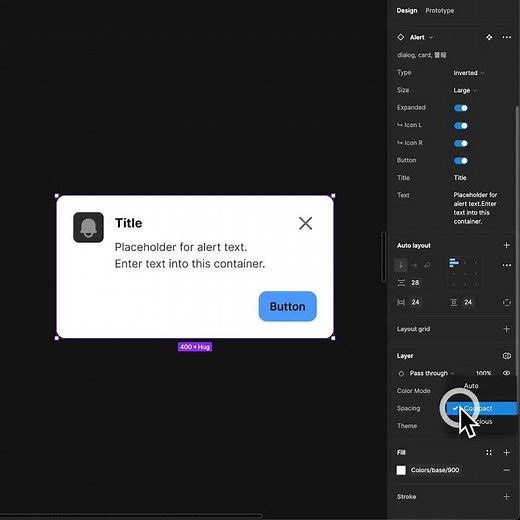
Task: Select top-left alignment in alignment grid
Action: click(454, 263)
